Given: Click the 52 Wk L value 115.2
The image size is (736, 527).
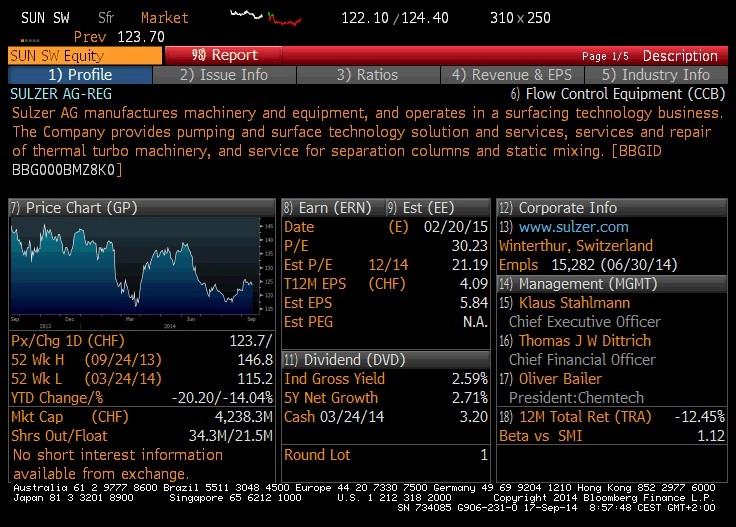Looking at the screenshot, I should point(255,379).
